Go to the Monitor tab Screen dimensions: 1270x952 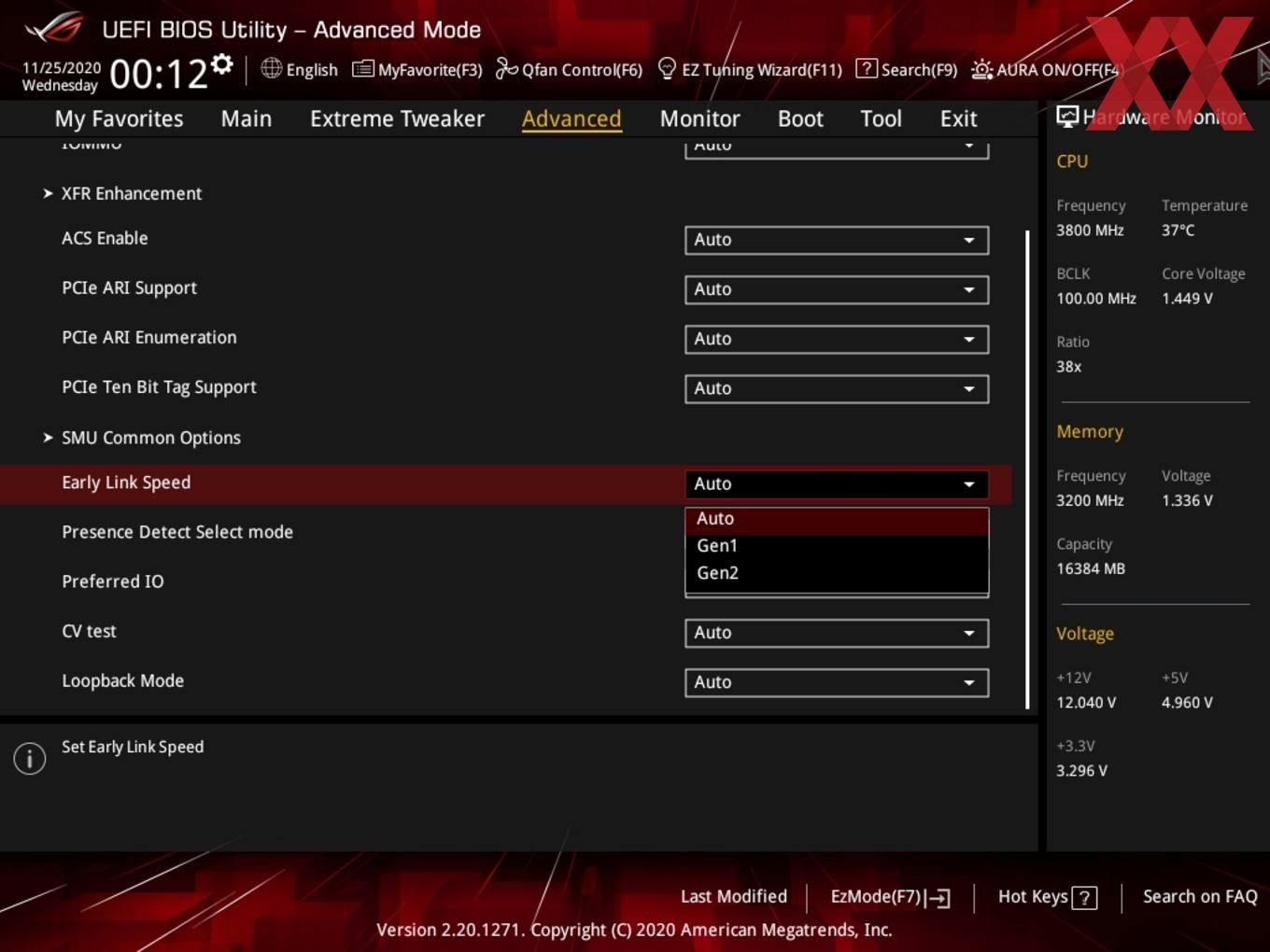click(x=699, y=119)
